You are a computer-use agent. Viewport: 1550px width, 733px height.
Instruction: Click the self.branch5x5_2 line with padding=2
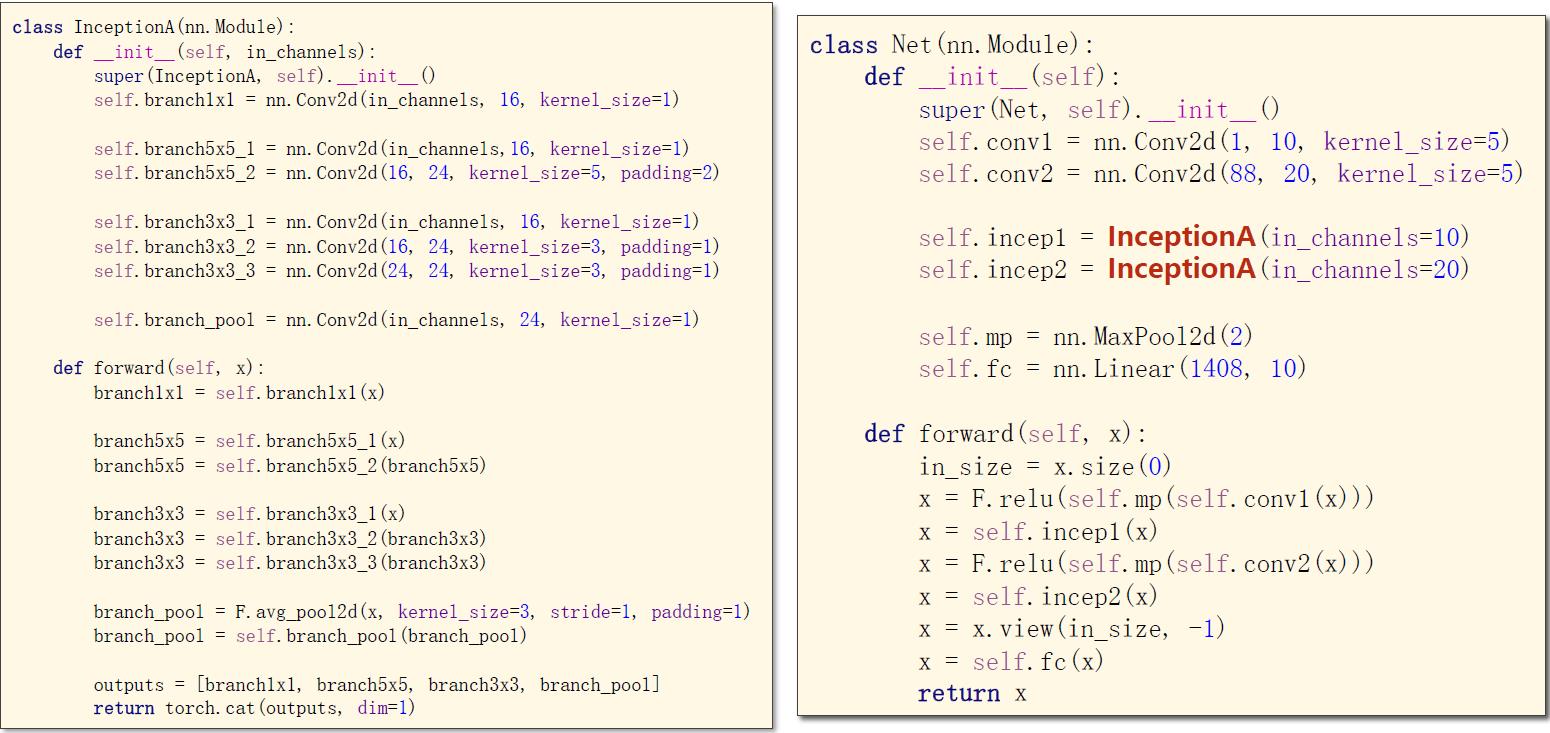407,174
